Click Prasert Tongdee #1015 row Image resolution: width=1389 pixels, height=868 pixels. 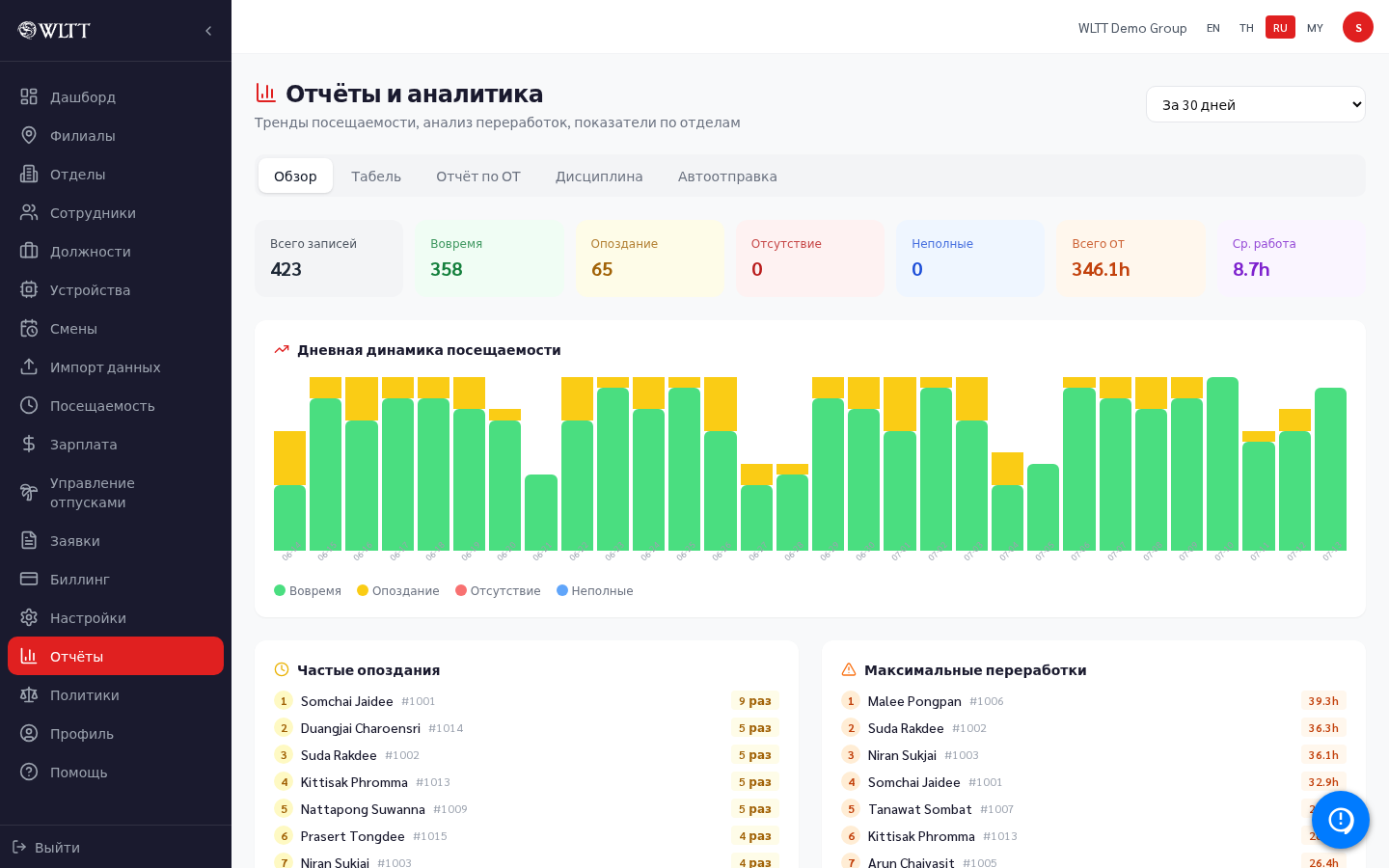coord(527,836)
